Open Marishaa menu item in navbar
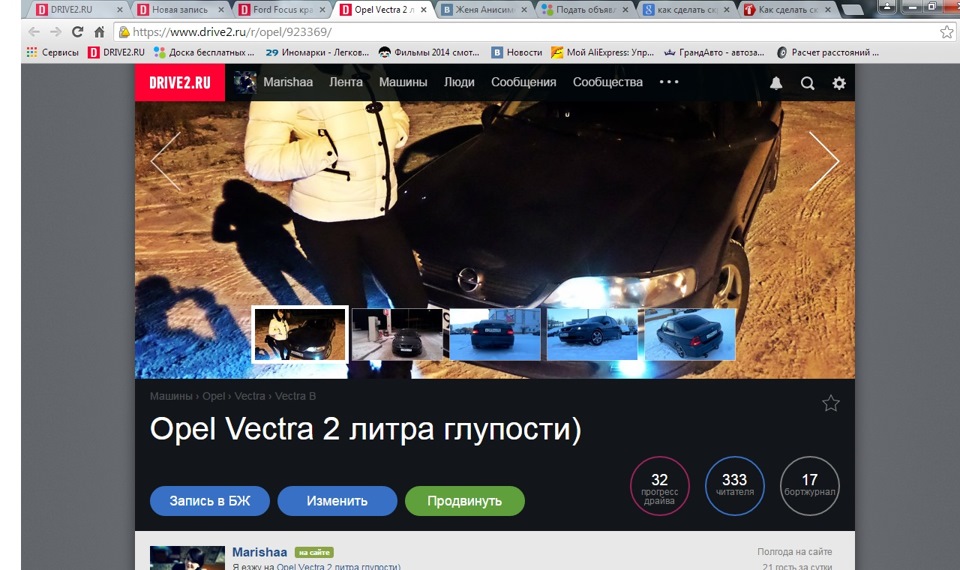 pos(288,82)
